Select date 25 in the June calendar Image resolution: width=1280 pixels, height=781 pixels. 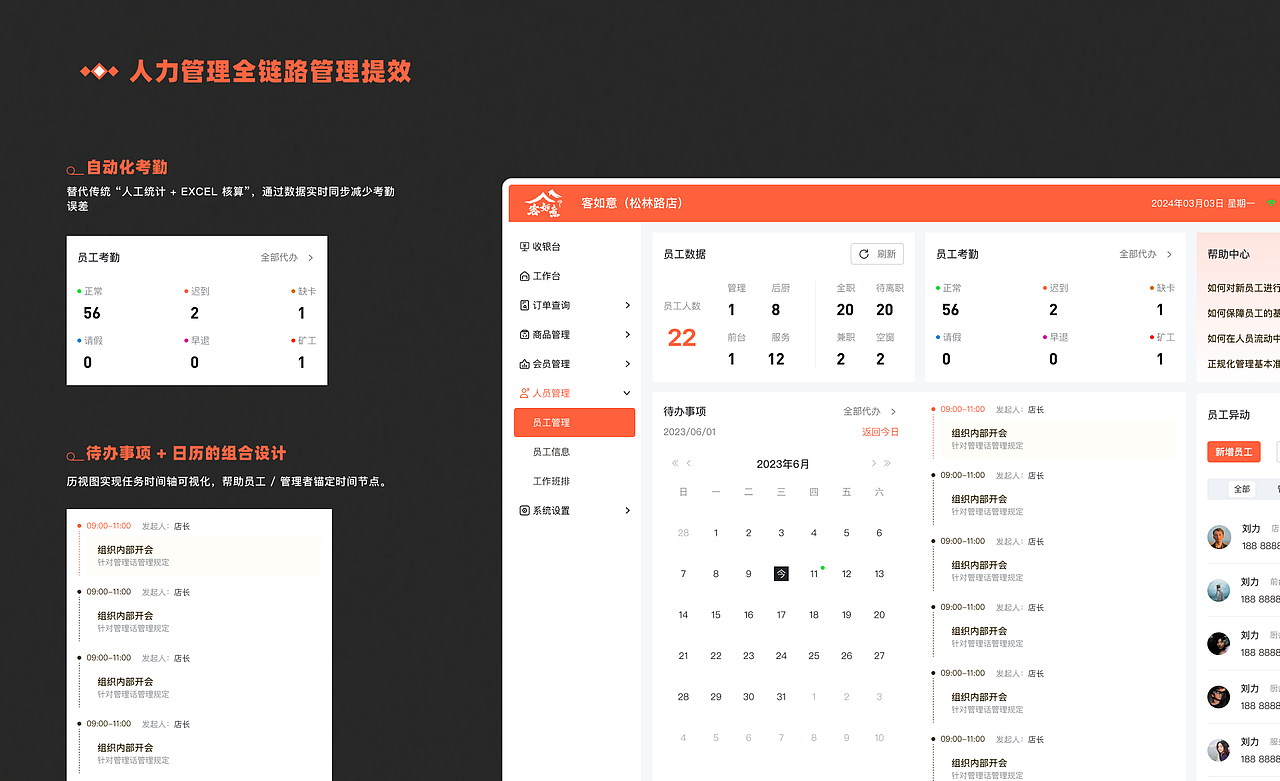coord(814,656)
